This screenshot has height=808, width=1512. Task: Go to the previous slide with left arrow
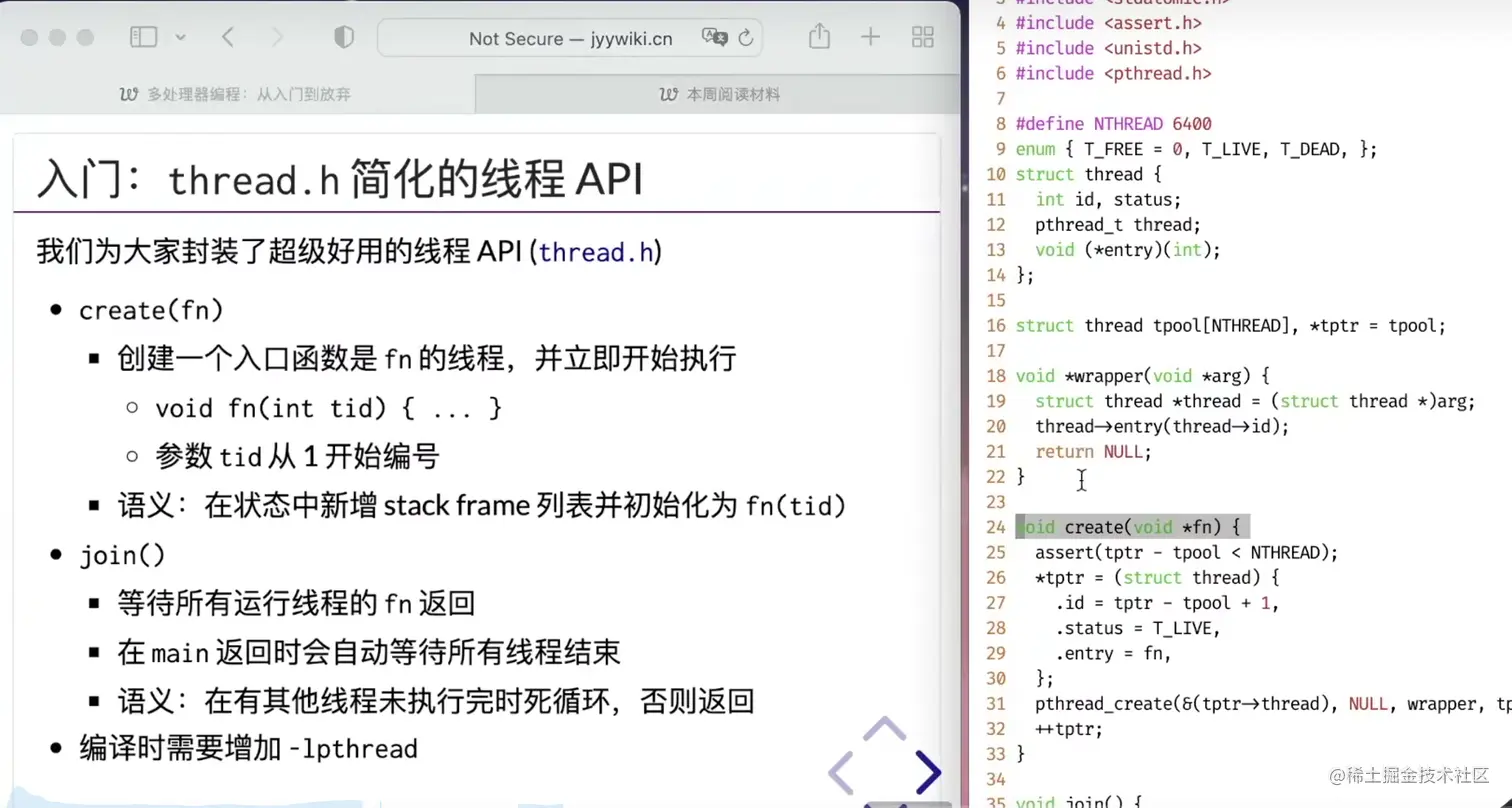(x=841, y=771)
